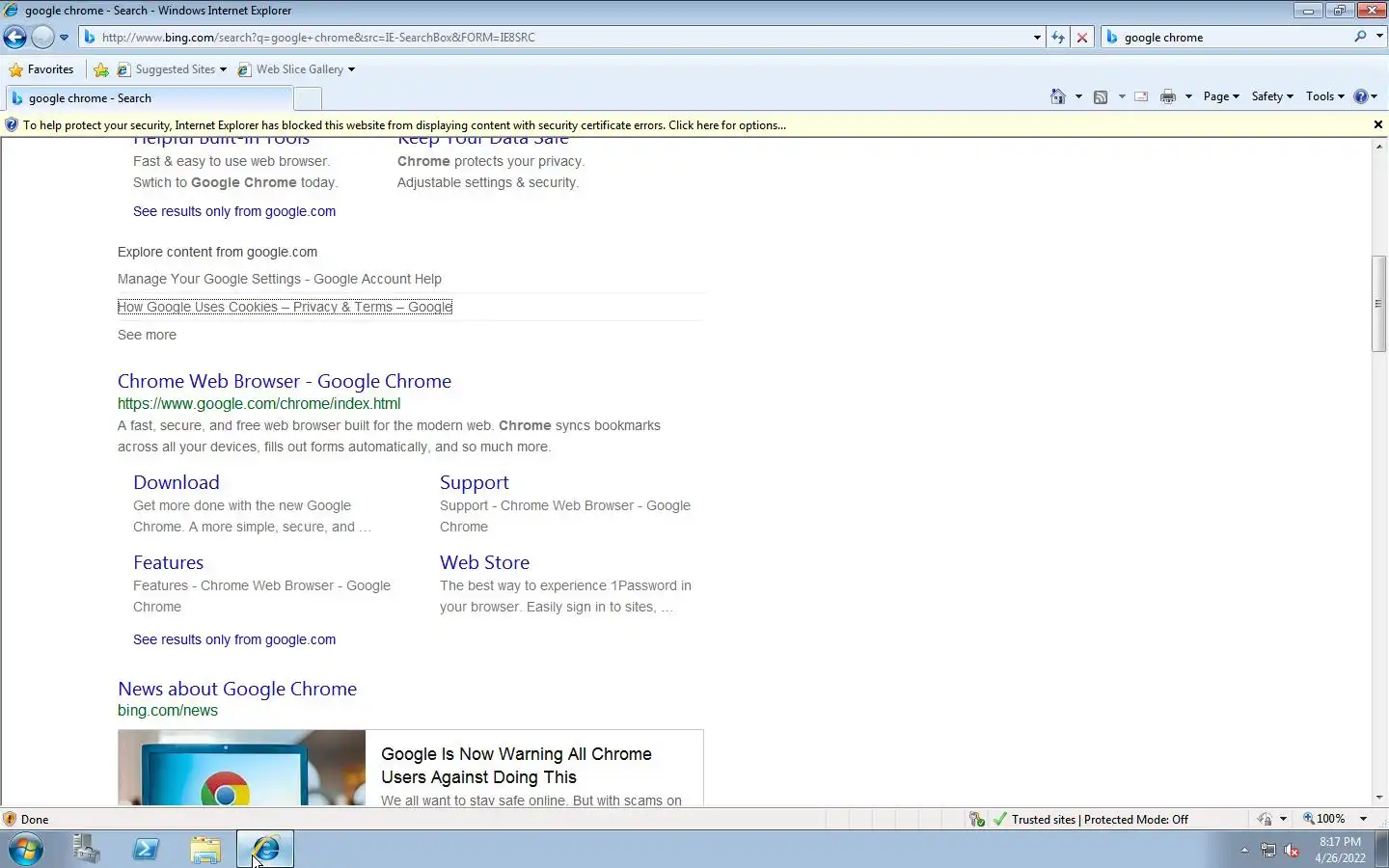Open the Download sublink
The image size is (1389, 868).
(x=177, y=482)
